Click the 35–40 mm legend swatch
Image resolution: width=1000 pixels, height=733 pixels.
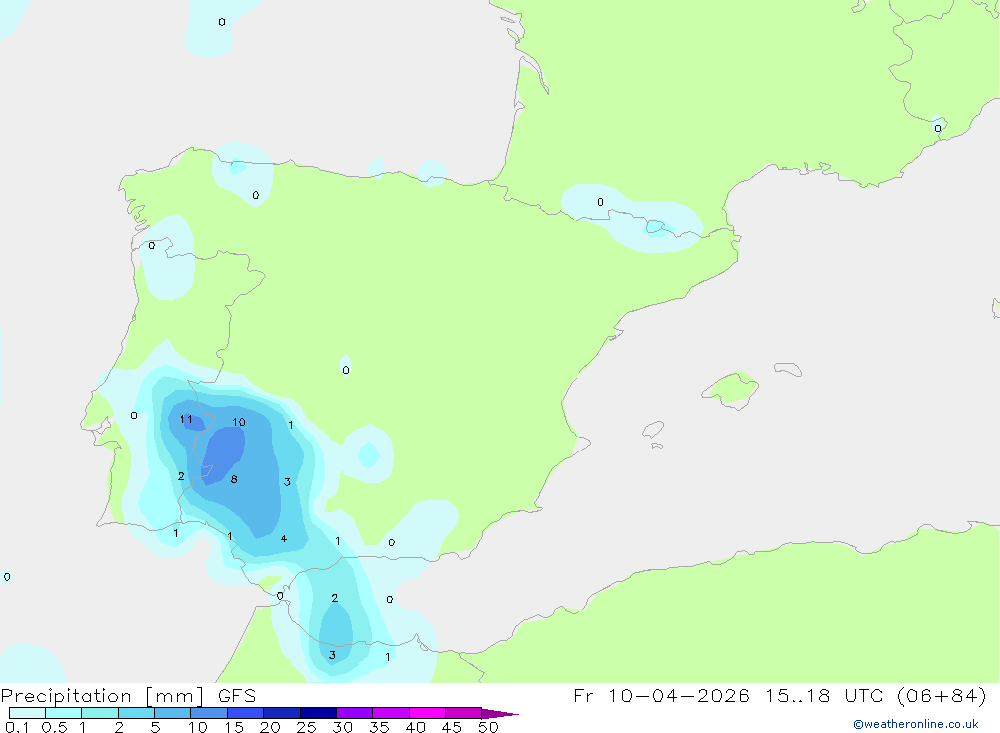point(391,713)
